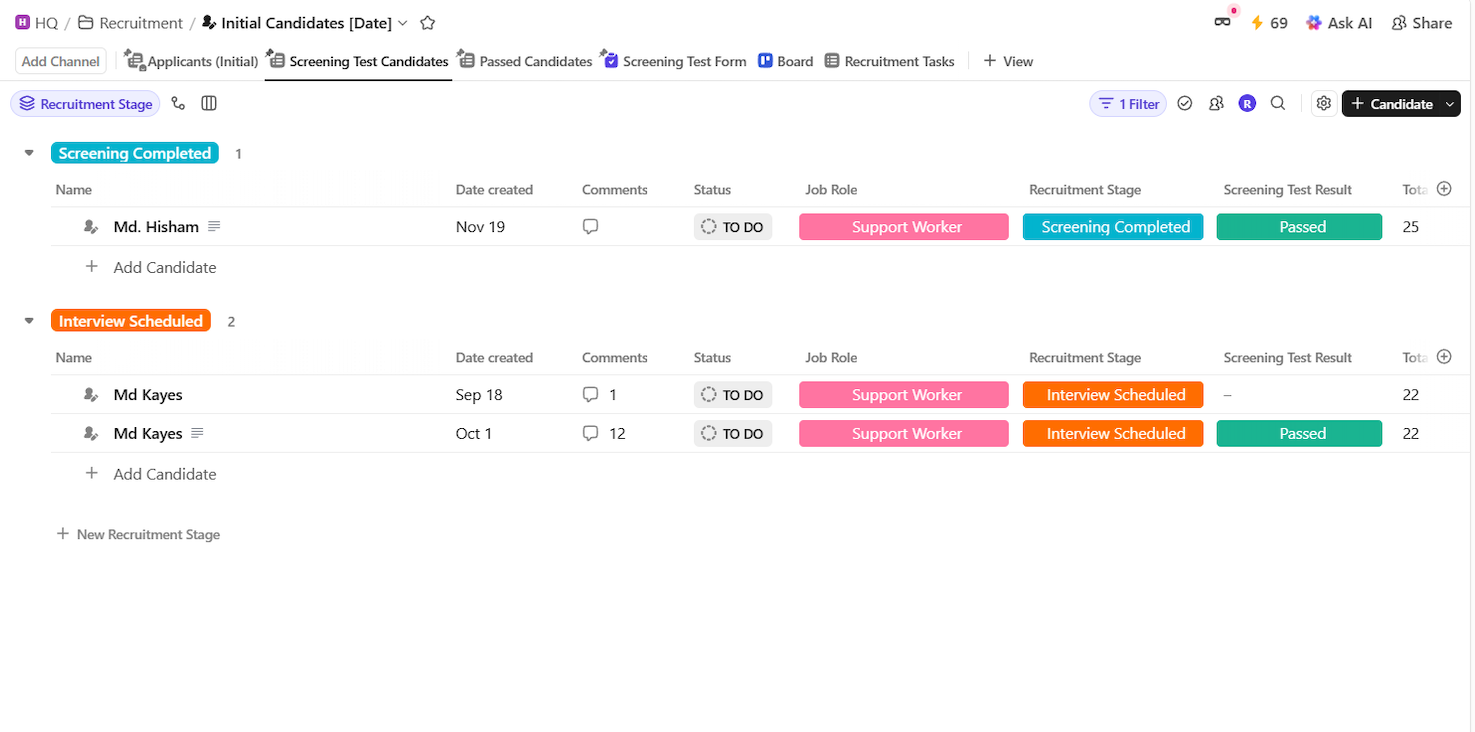Click the pink Support Worker label for Md. Hisham
Screen dimensions: 1475x732
click(x=904, y=227)
